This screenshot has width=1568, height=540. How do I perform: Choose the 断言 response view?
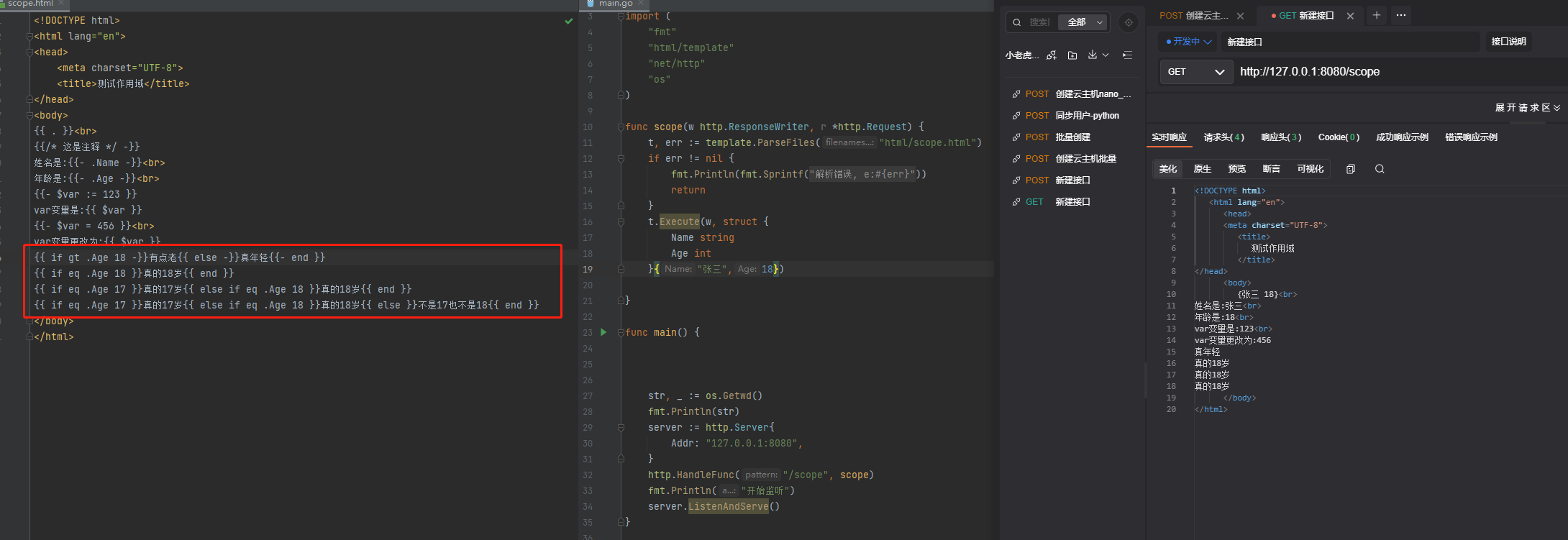(x=1271, y=169)
